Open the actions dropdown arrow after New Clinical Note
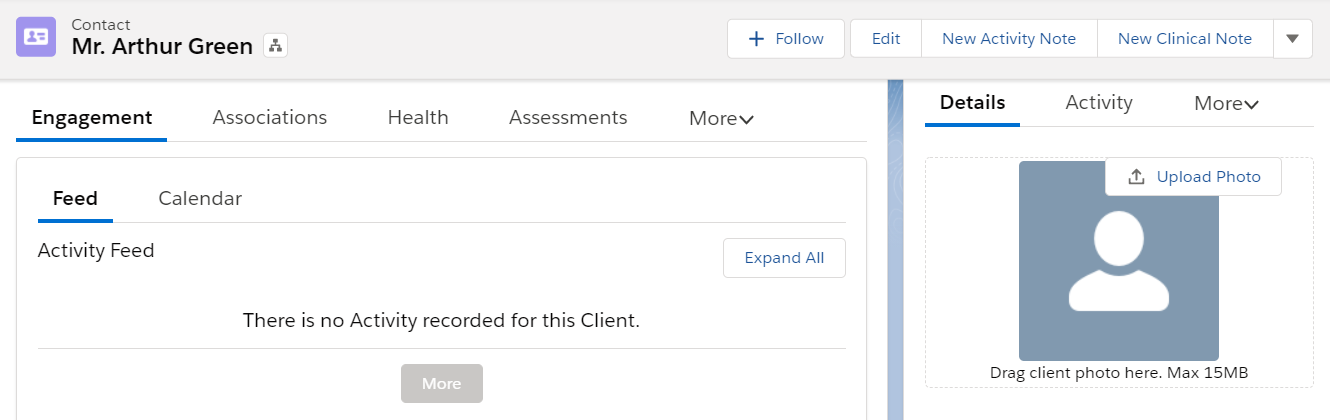1330x420 pixels. pyautogui.click(x=1292, y=39)
